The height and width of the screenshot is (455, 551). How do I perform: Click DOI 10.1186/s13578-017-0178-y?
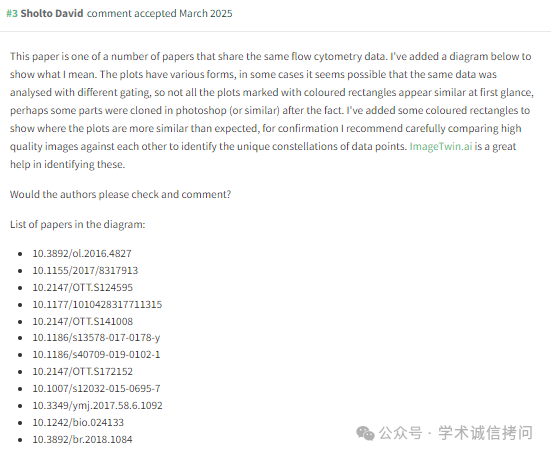click(x=96, y=338)
